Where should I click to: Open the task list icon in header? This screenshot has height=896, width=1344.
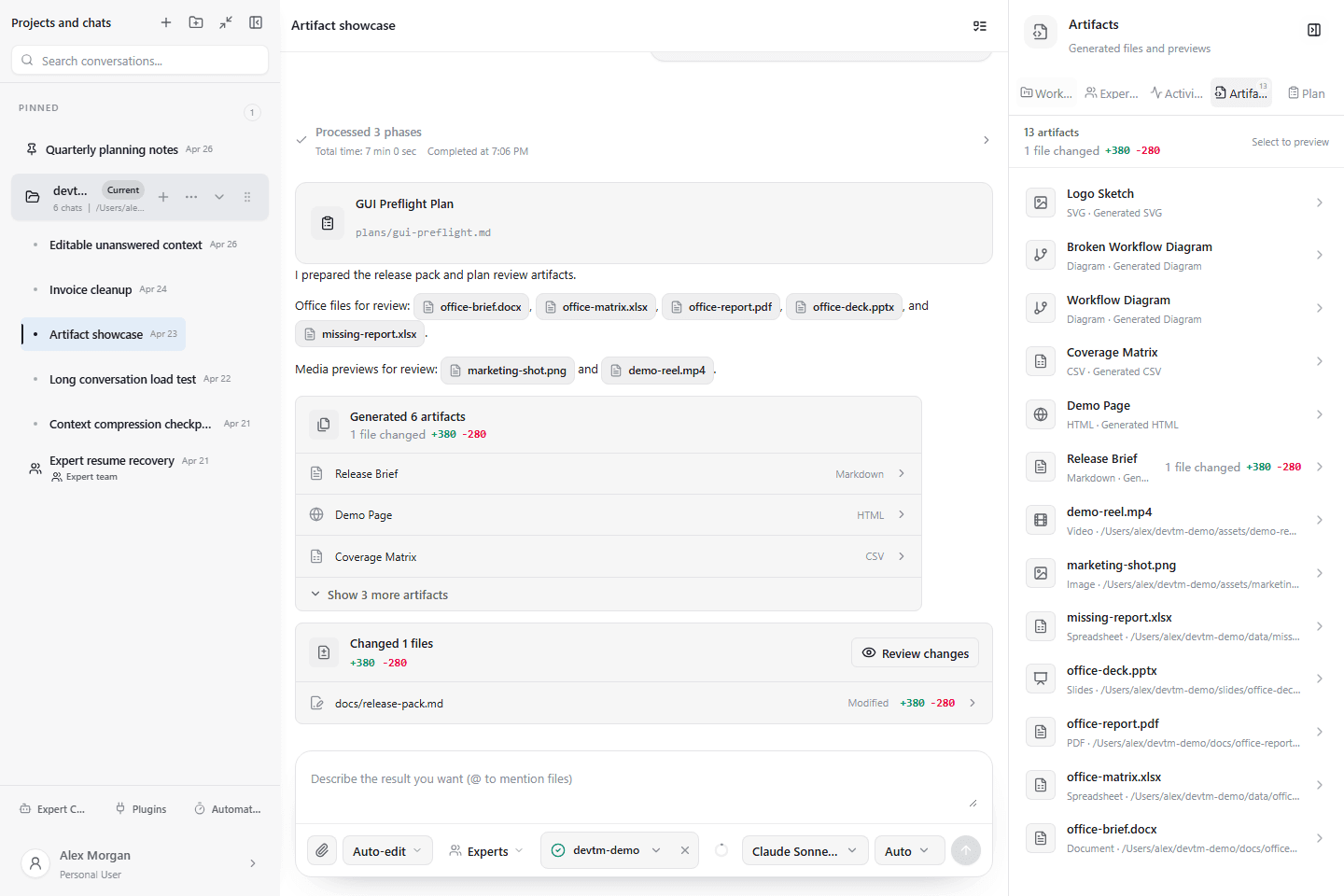point(980,26)
